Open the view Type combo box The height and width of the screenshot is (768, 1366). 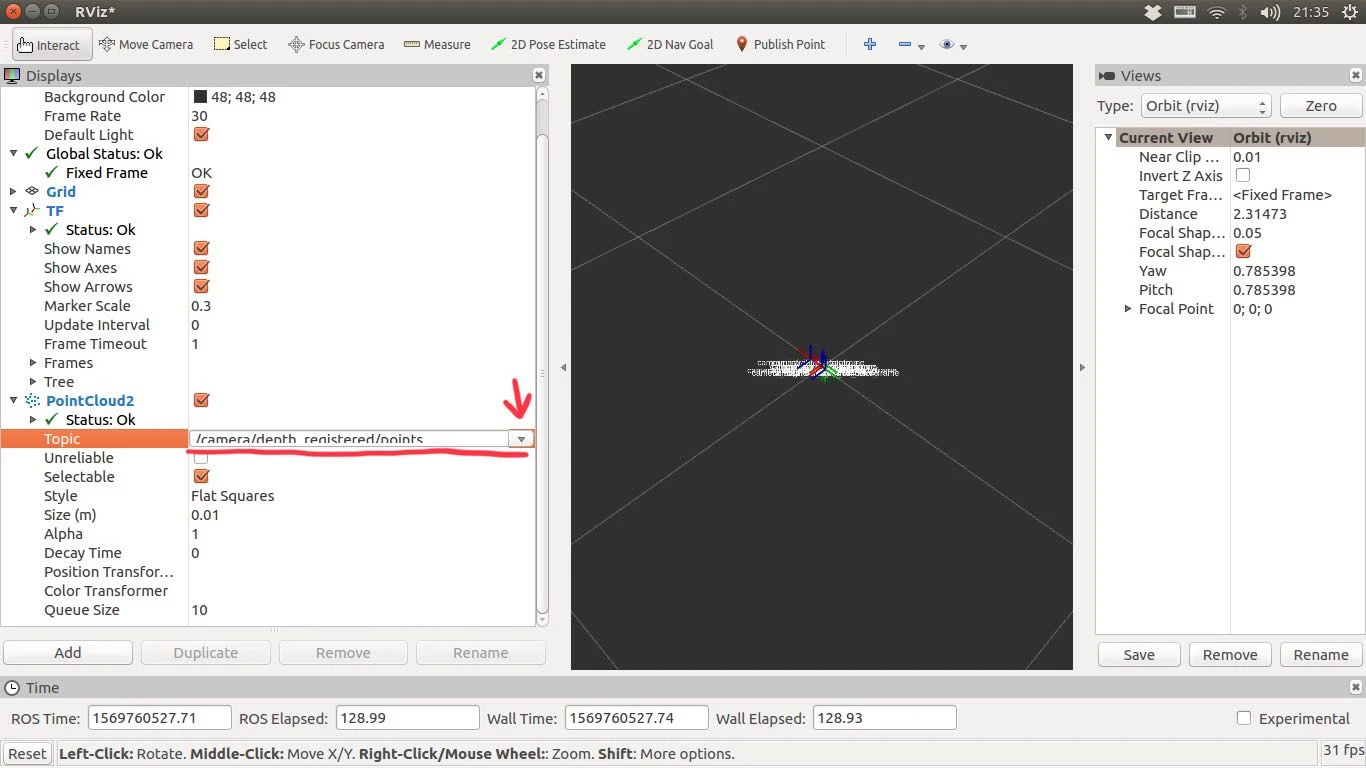pos(1206,106)
